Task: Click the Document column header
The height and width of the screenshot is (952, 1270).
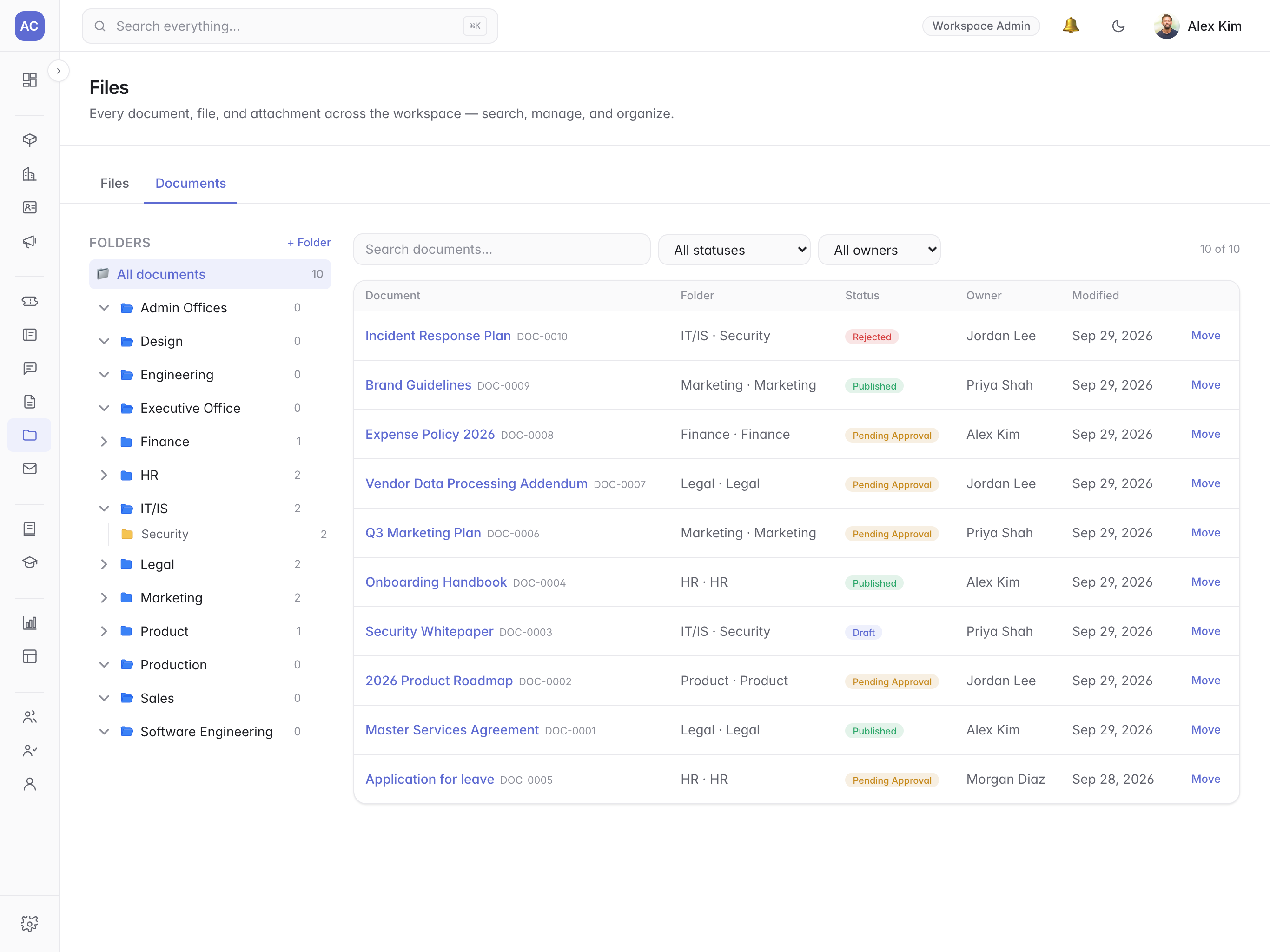Action: tap(393, 295)
